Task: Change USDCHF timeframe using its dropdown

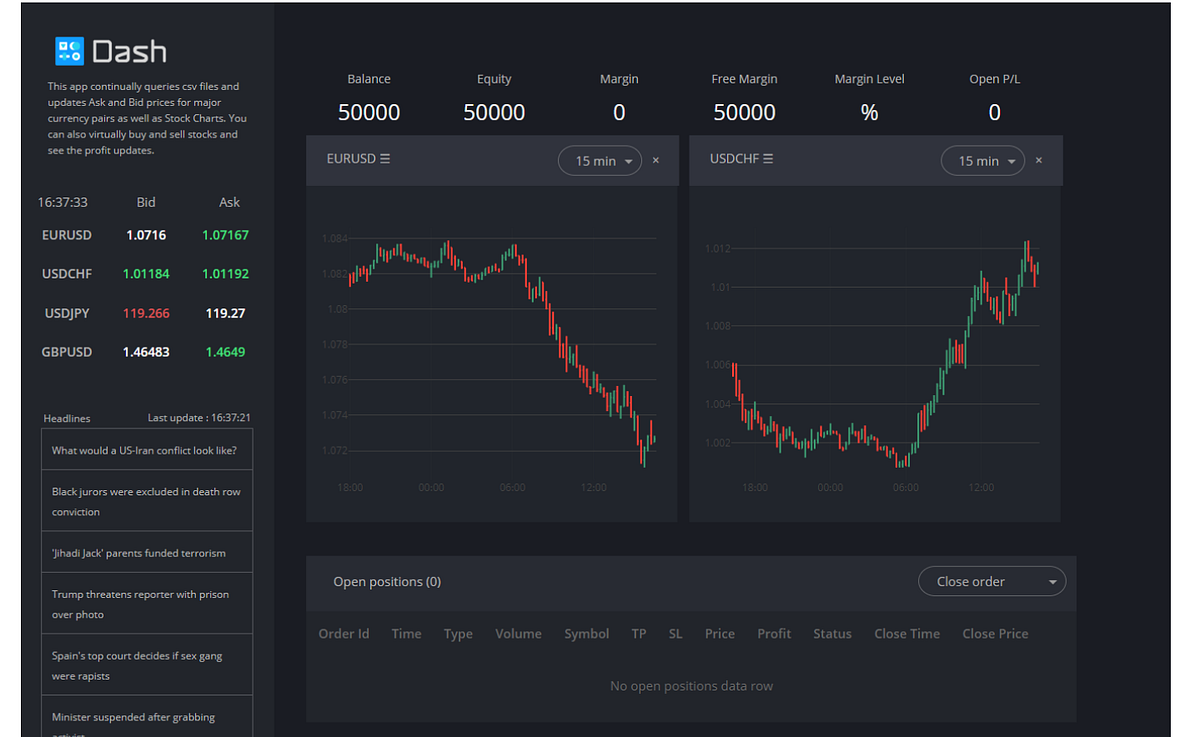Action: point(982,160)
